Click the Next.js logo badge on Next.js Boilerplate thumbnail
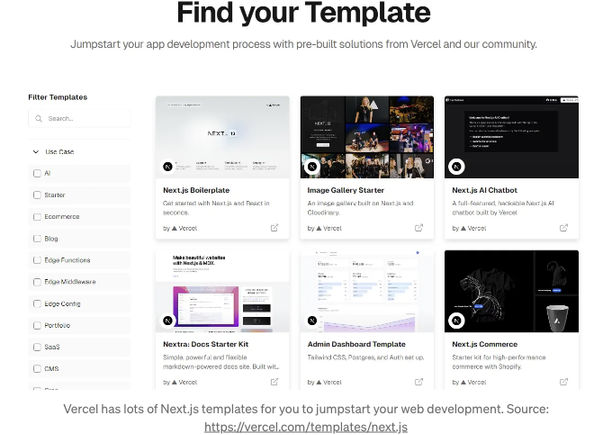The width and height of the screenshot is (612, 435). pyautogui.click(x=168, y=167)
